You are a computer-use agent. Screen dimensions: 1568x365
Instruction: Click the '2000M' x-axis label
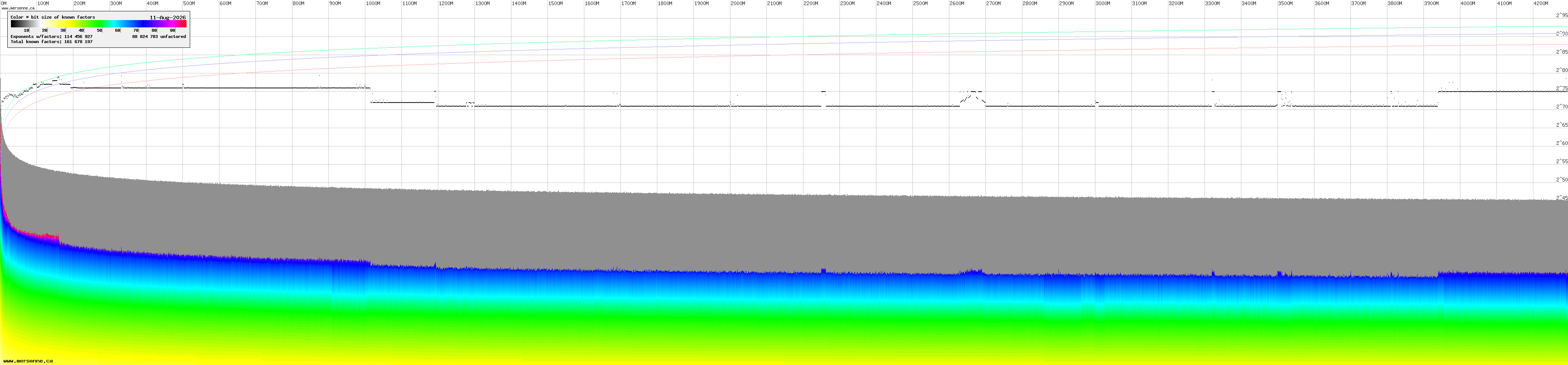click(738, 4)
